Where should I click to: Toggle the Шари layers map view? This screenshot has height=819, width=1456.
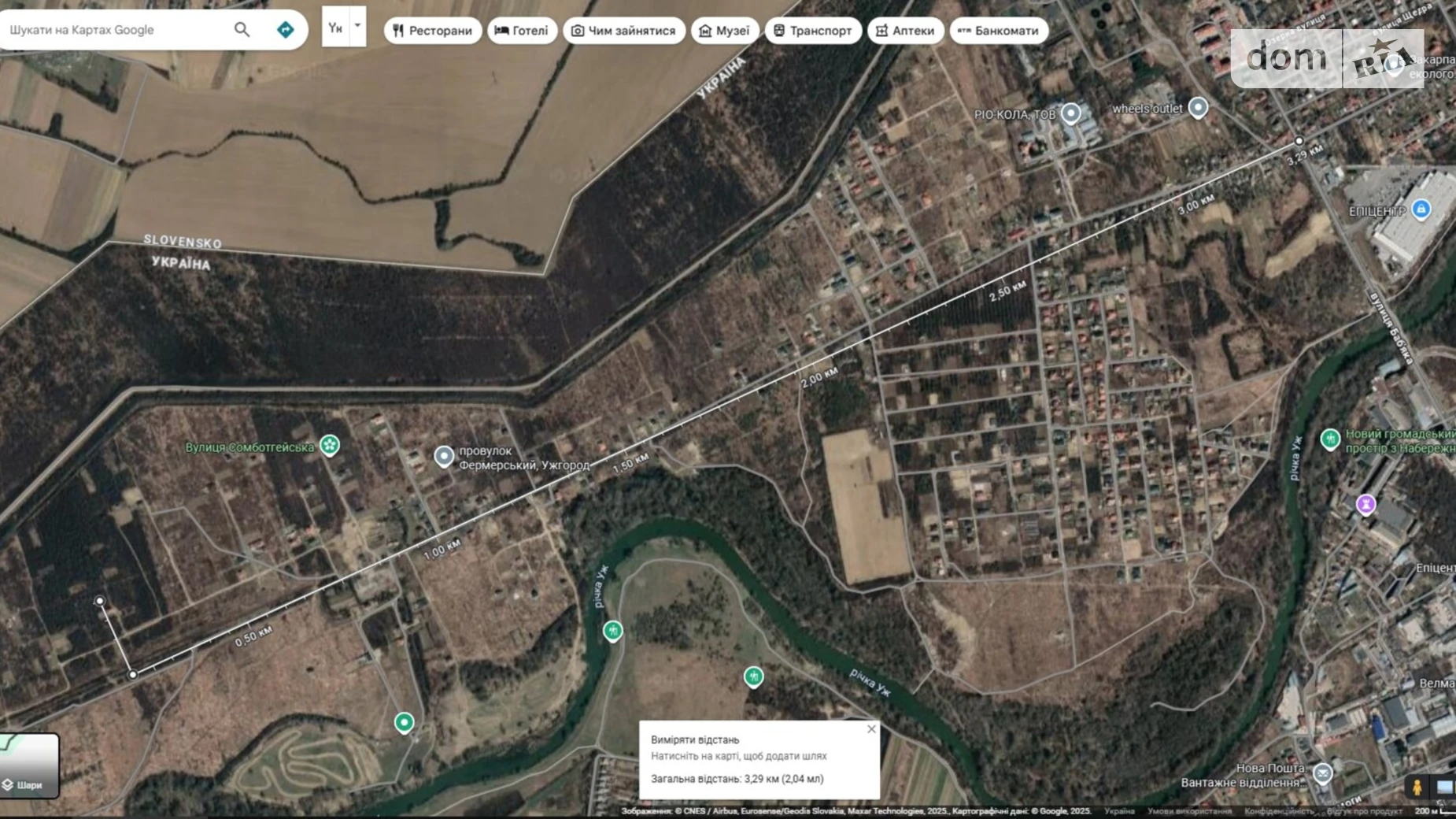click(29, 766)
